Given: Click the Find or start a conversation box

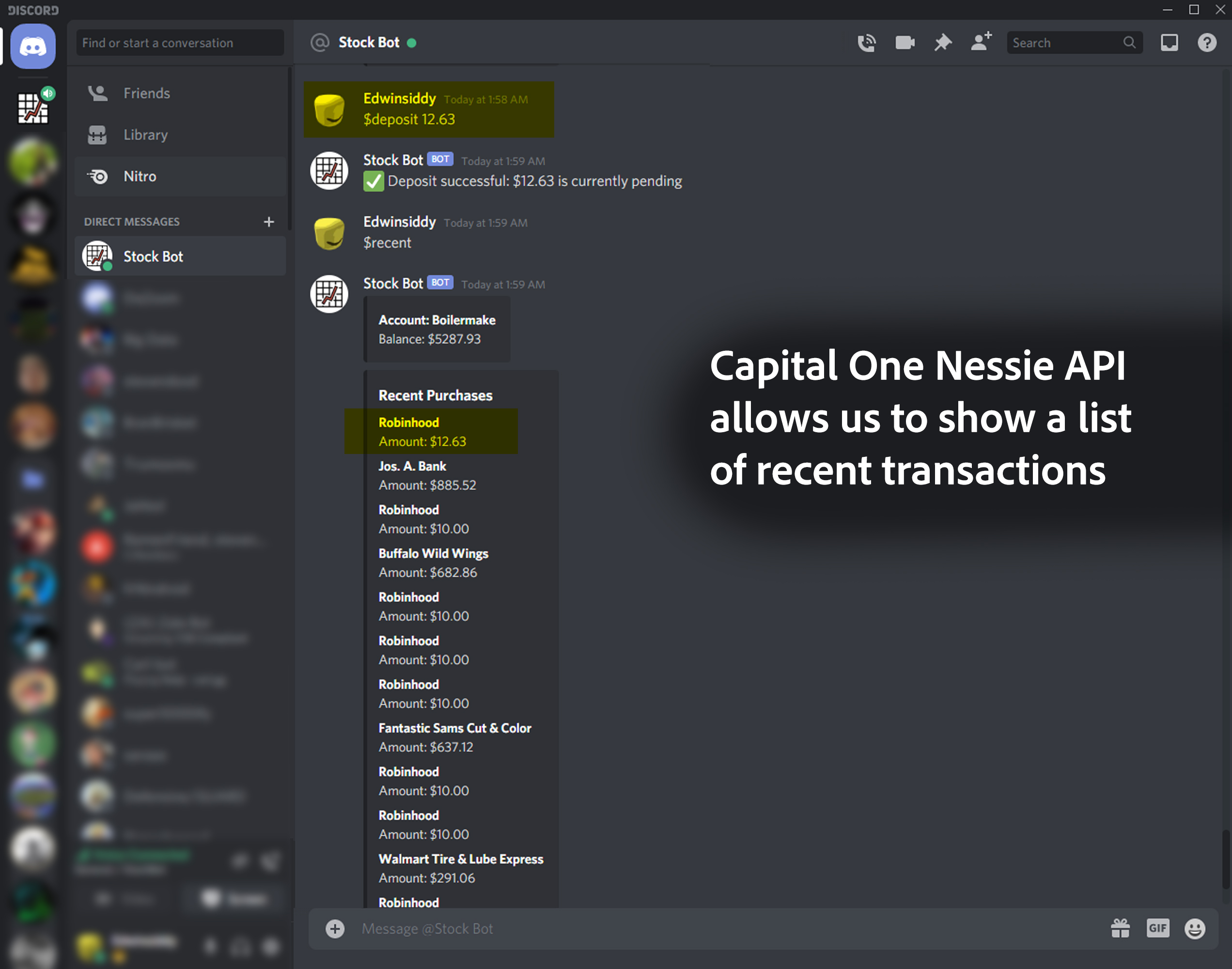Looking at the screenshot, I should [x=179, y=43].
